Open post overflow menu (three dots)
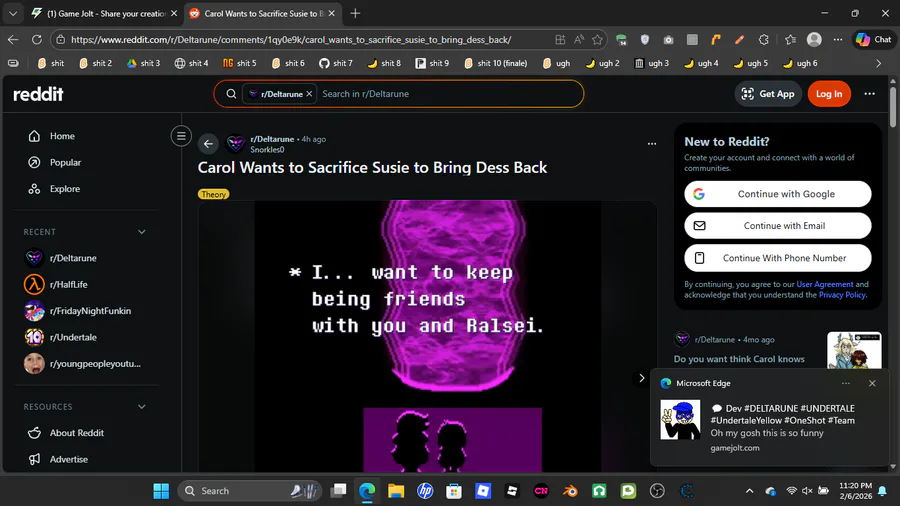 tap(651, 144)
